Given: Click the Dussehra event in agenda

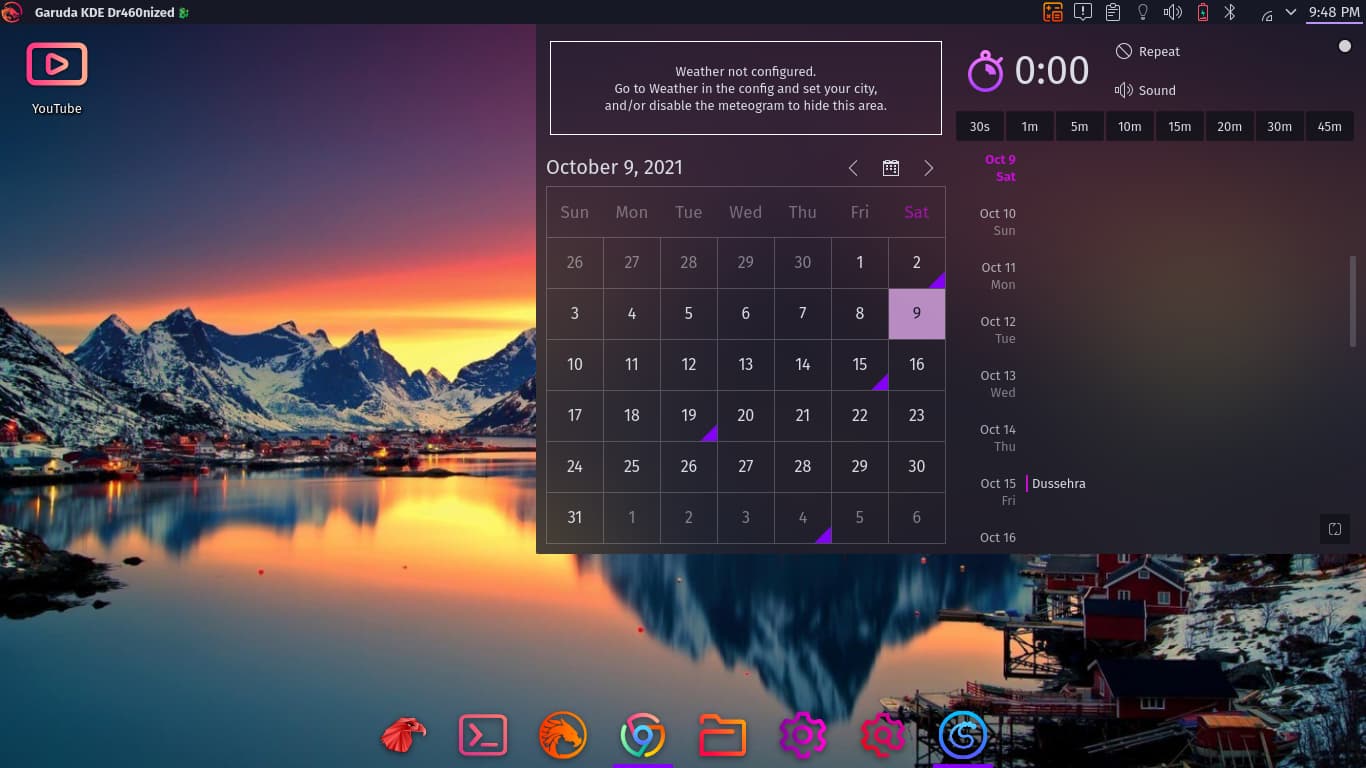Looking at the screenshot, I should [x=1058, y=484].
